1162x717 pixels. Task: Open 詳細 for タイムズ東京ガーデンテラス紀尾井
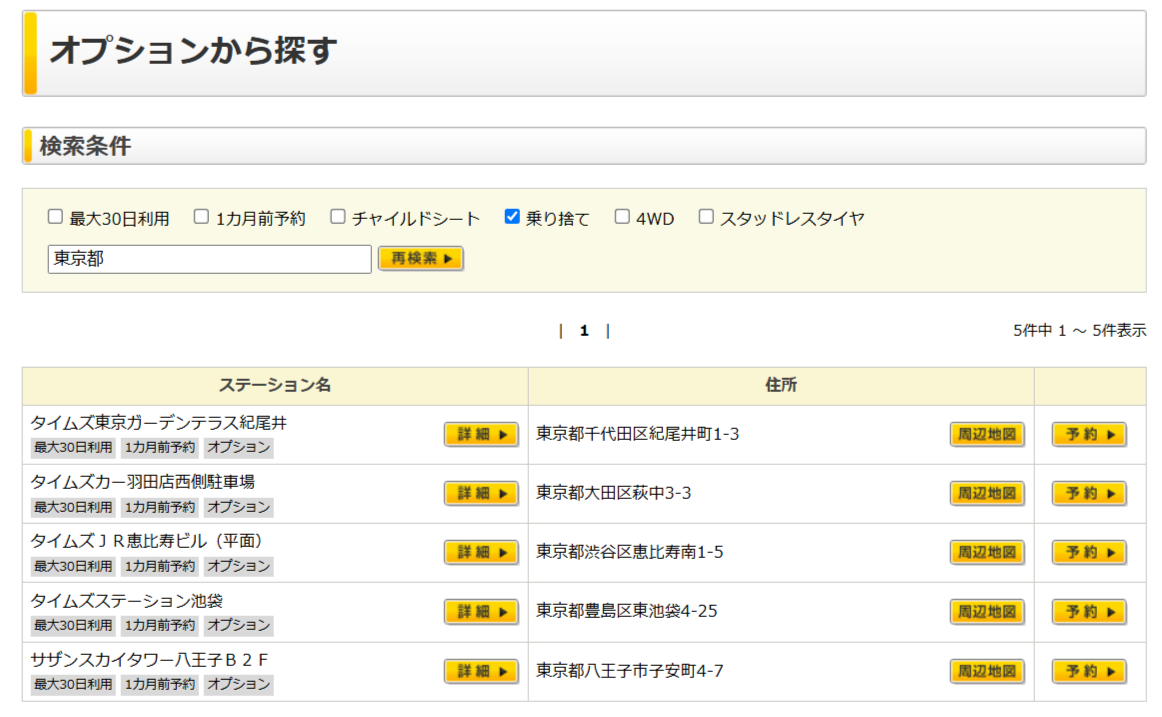pos(481,434)
